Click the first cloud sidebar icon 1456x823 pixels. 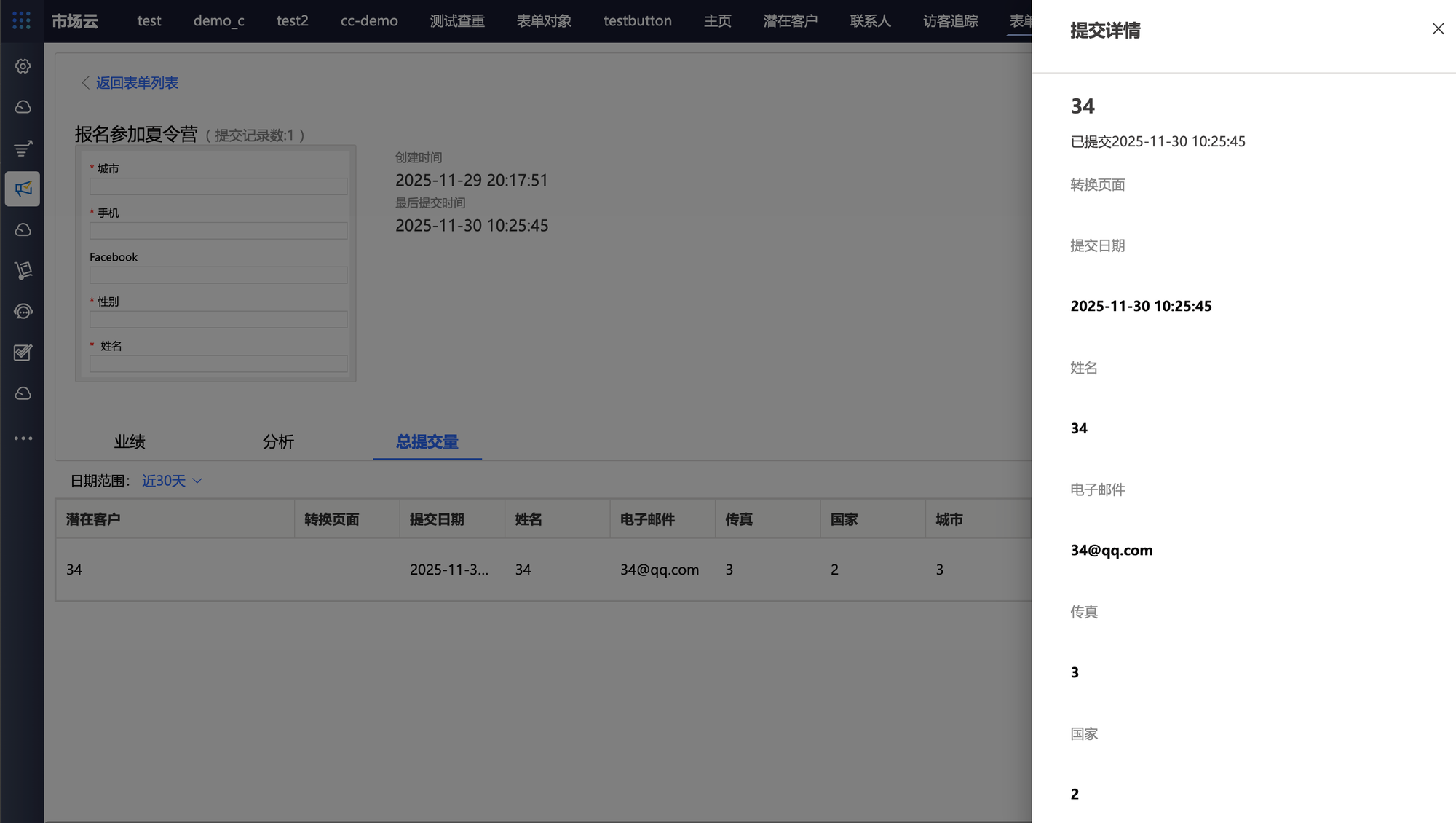[x=23, y=108]
